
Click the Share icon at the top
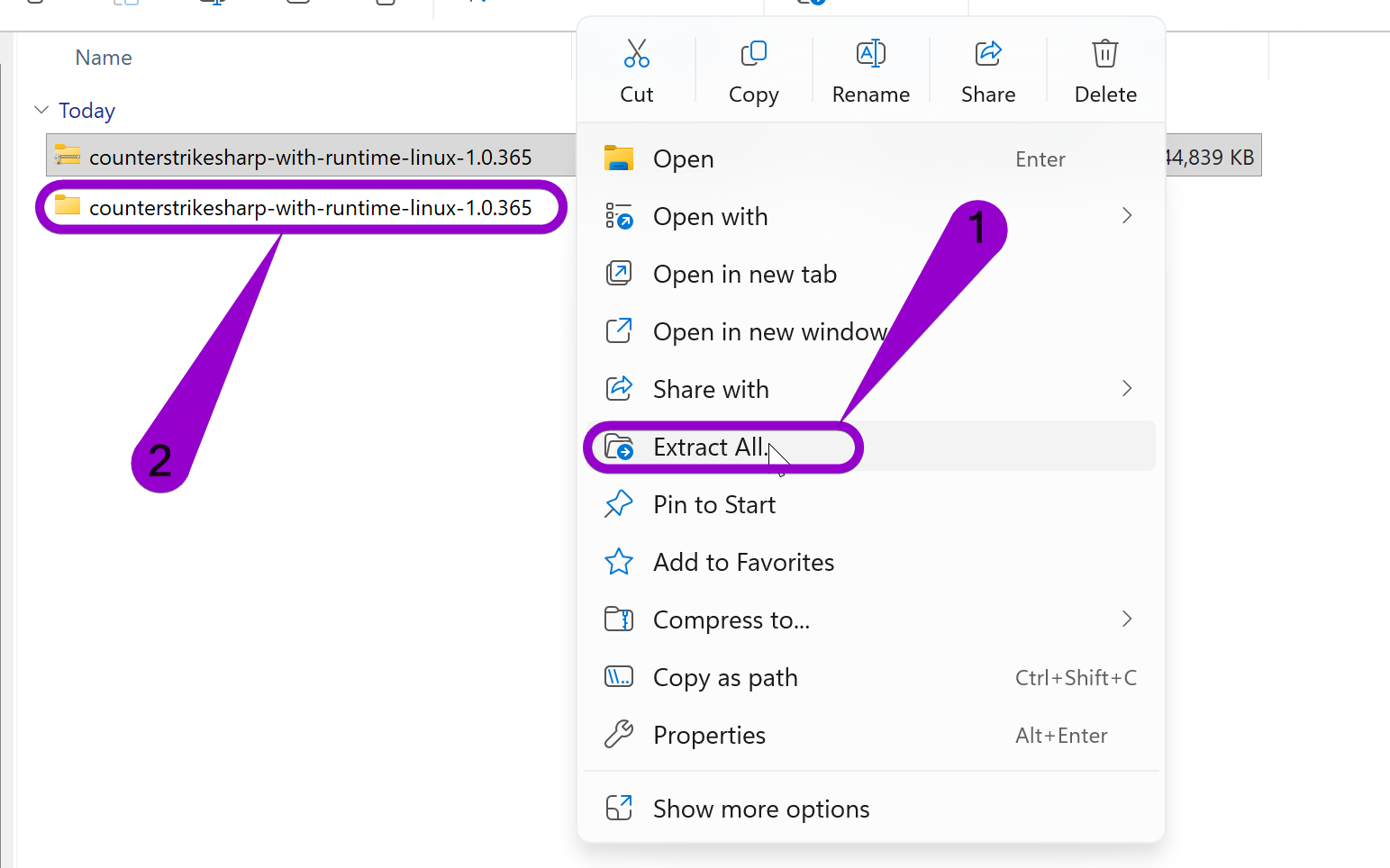[988, 54]
